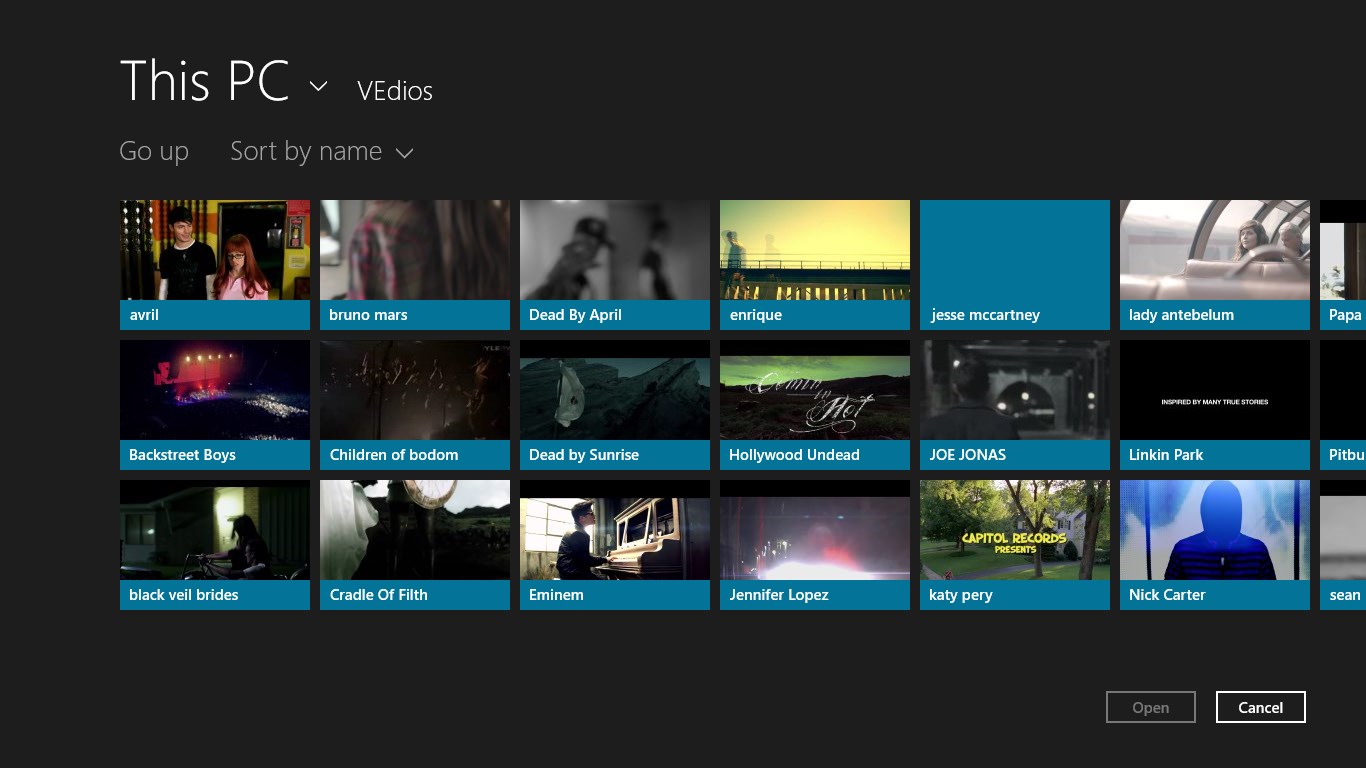The image size is (1366, 768).
Task: Pick the Cradle Of Filth thumbnail
Action: 415,545
